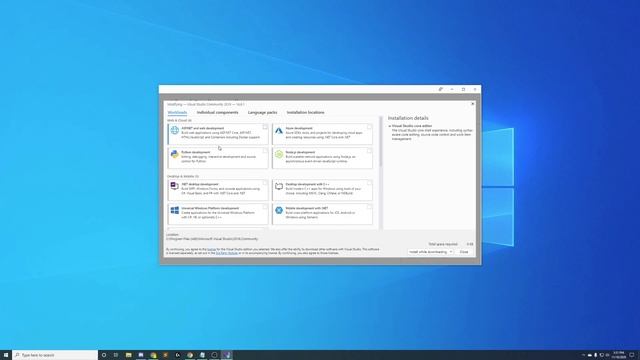Screen dimensions: 640x360
Task: Click the Total space required label
Action: [443, 244]
